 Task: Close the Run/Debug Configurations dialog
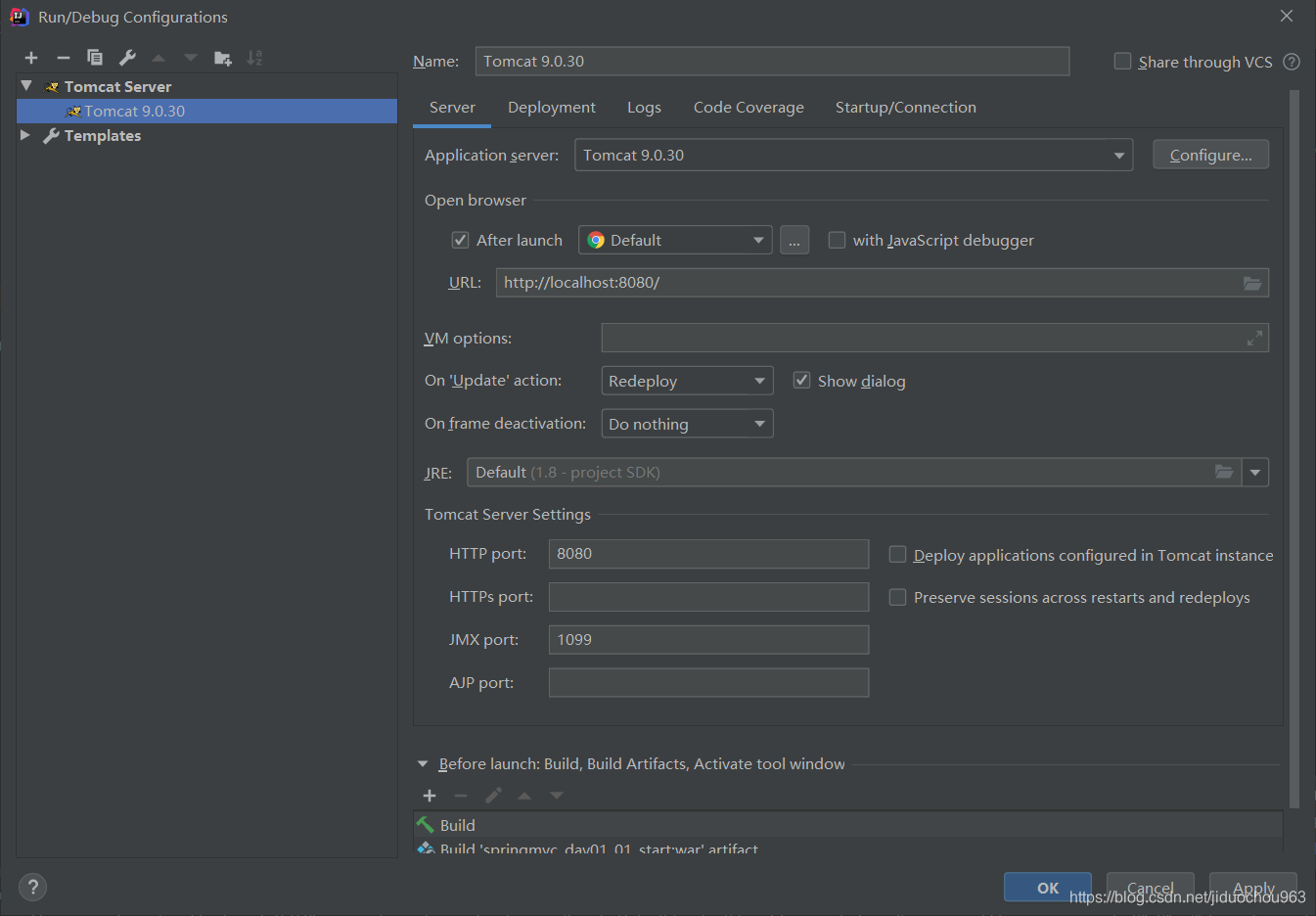click(x=1287, y=16)
